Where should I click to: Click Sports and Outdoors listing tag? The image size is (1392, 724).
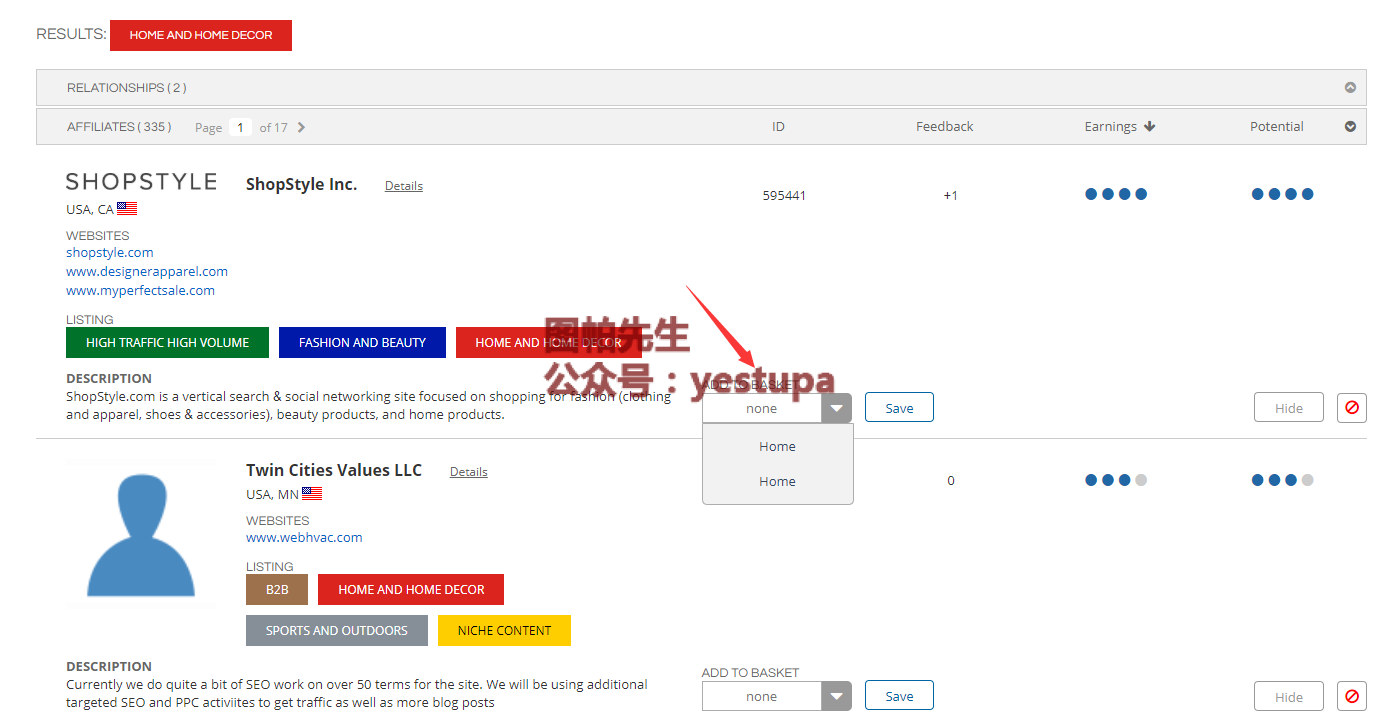click(x=337, y=631)
